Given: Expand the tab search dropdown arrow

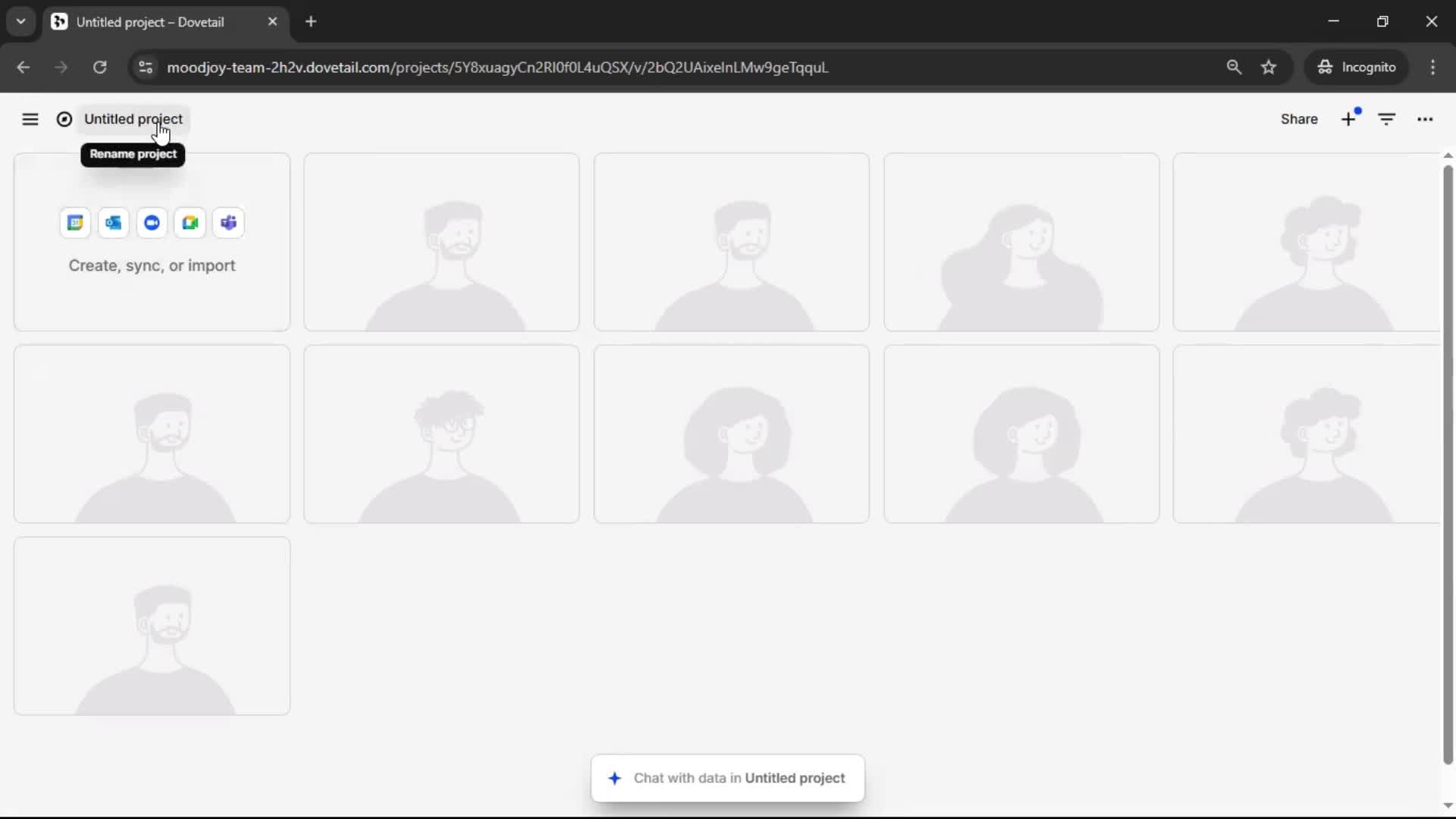Looking at the screenshot, I should (x=21, y=22).
